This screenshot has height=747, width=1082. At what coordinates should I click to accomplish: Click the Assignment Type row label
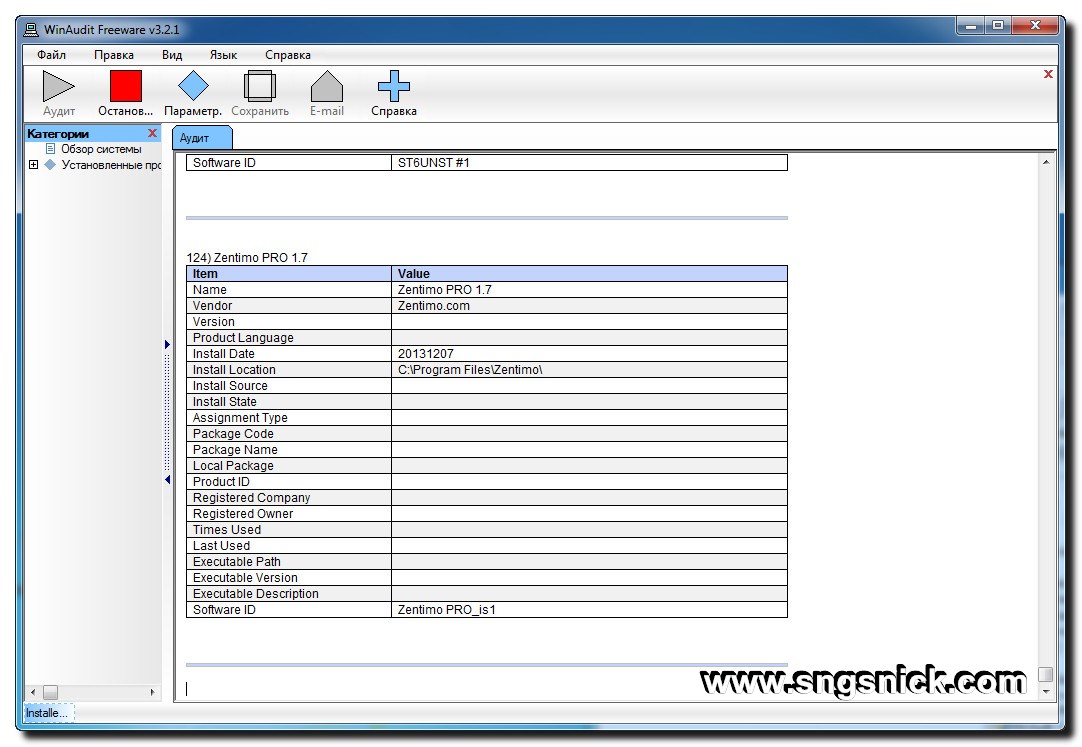click(240, 418)
